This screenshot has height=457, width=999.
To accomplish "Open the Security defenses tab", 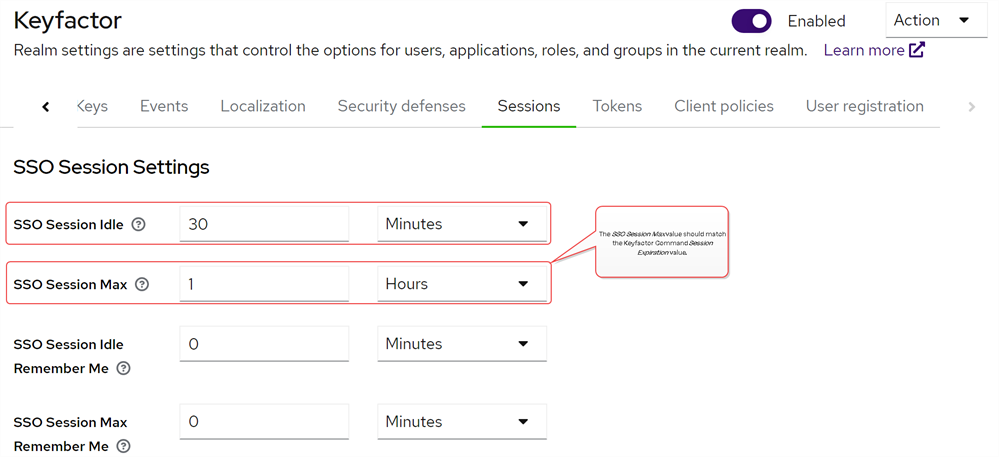I will pos(401,106).
